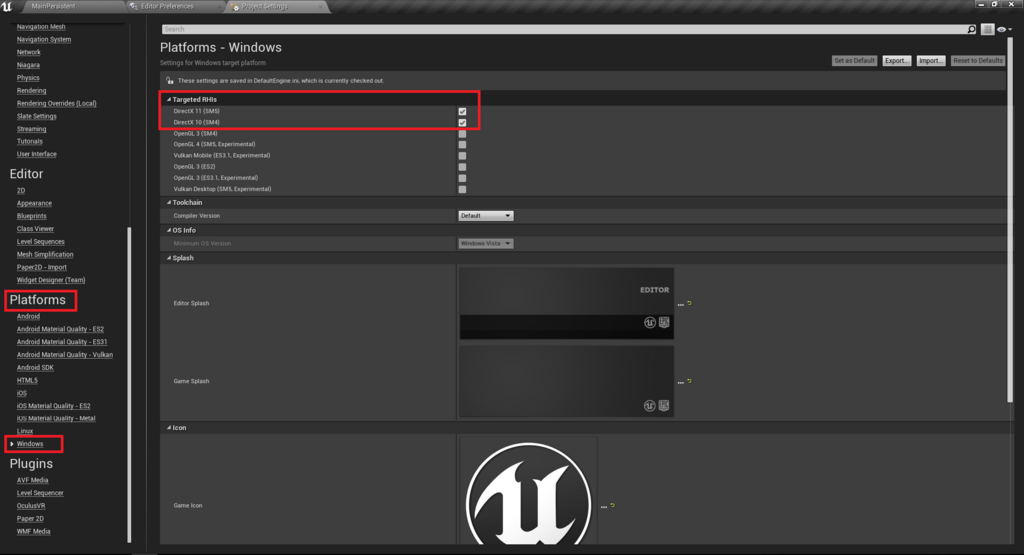This screenshot has width=1024, height=555.
Task: Open the Slate Settings link
Action: click(x=37, y=116)
